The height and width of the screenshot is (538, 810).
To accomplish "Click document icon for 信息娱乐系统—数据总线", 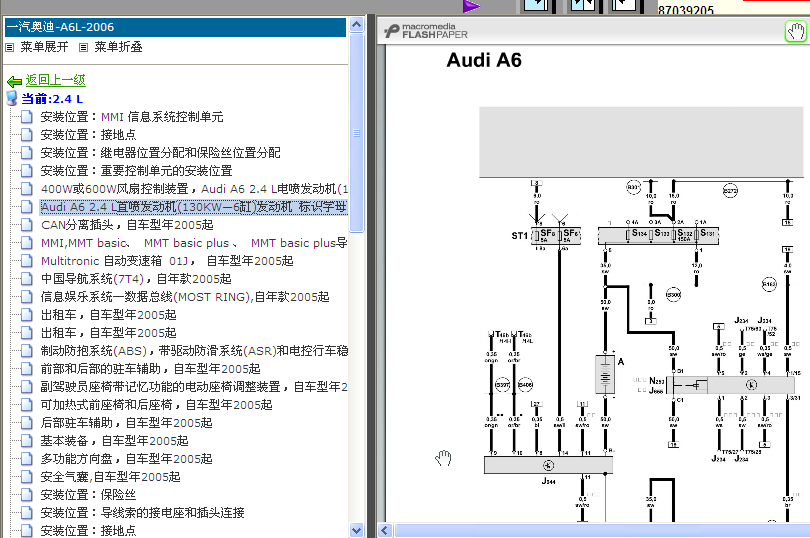I will (27, 297).
